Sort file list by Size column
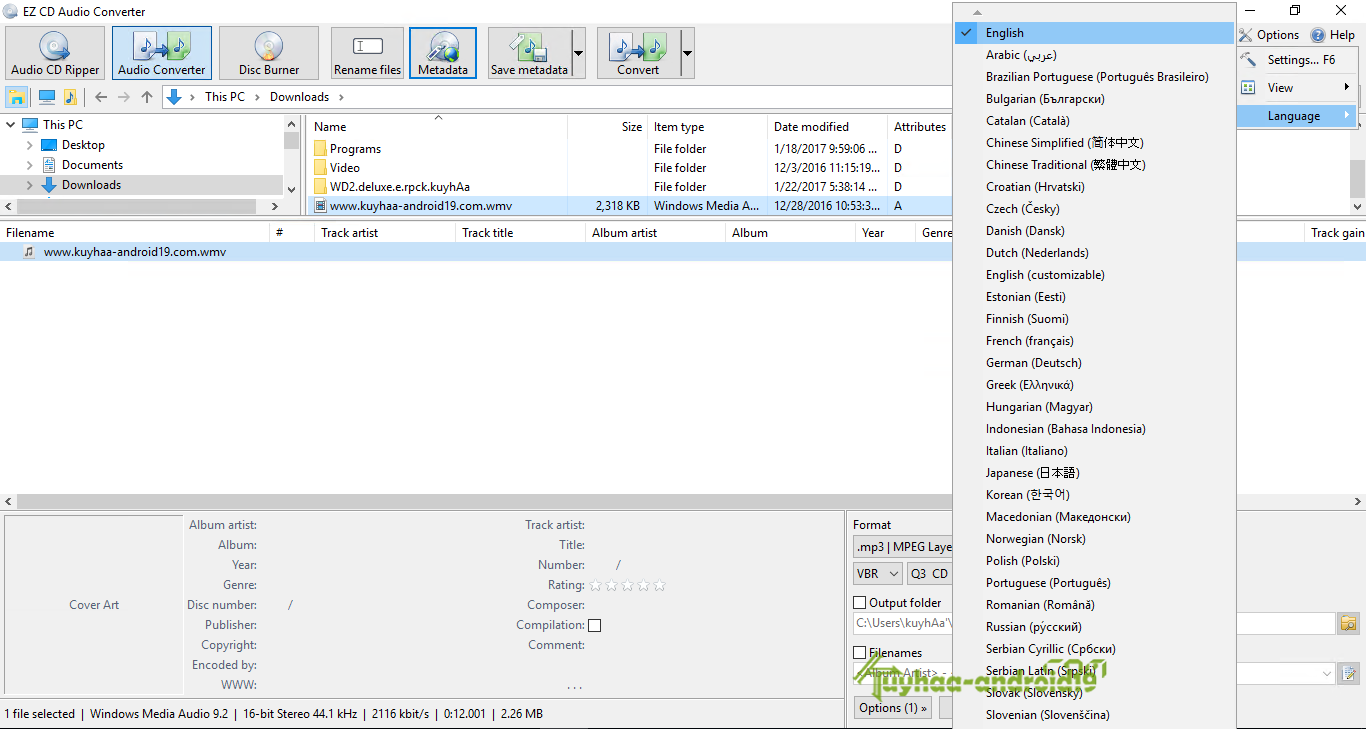Screen dimensions: 1366x729 click(607, 127)
